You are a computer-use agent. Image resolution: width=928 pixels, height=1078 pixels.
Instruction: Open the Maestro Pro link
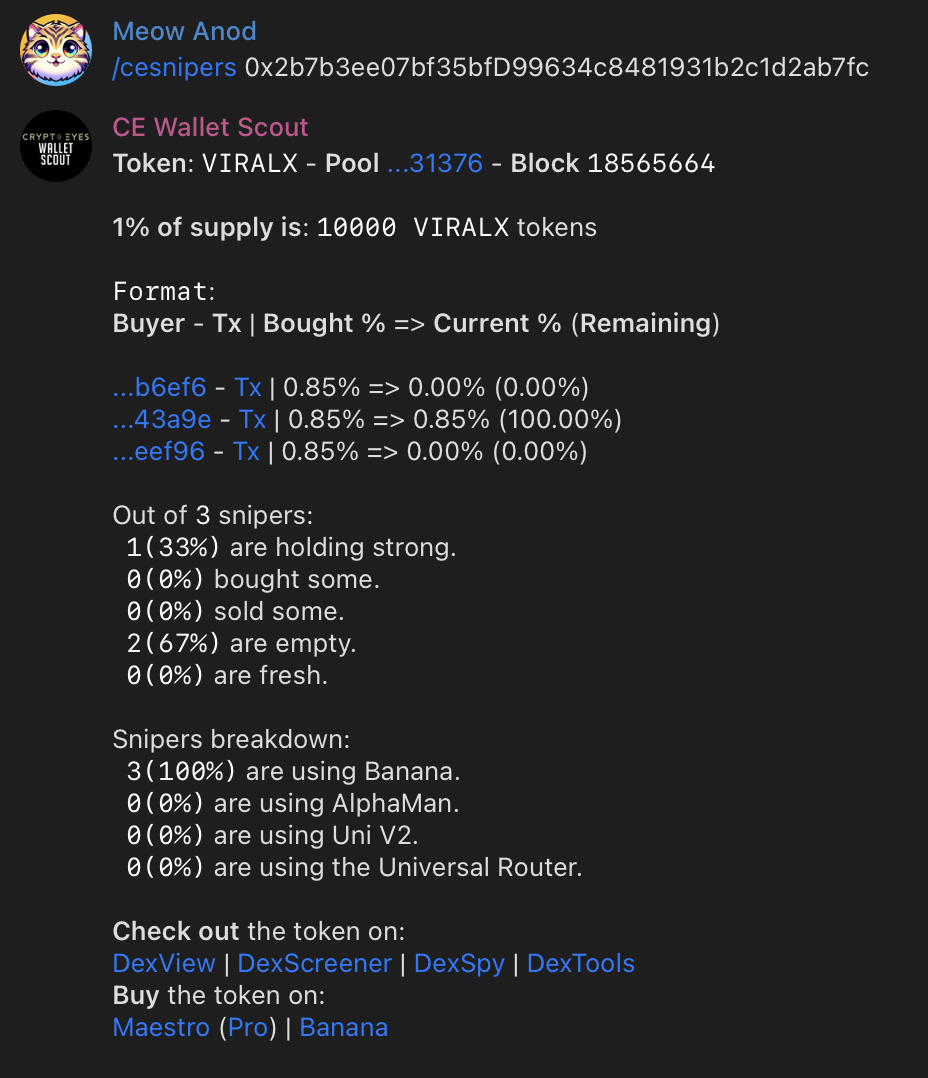248,1027
